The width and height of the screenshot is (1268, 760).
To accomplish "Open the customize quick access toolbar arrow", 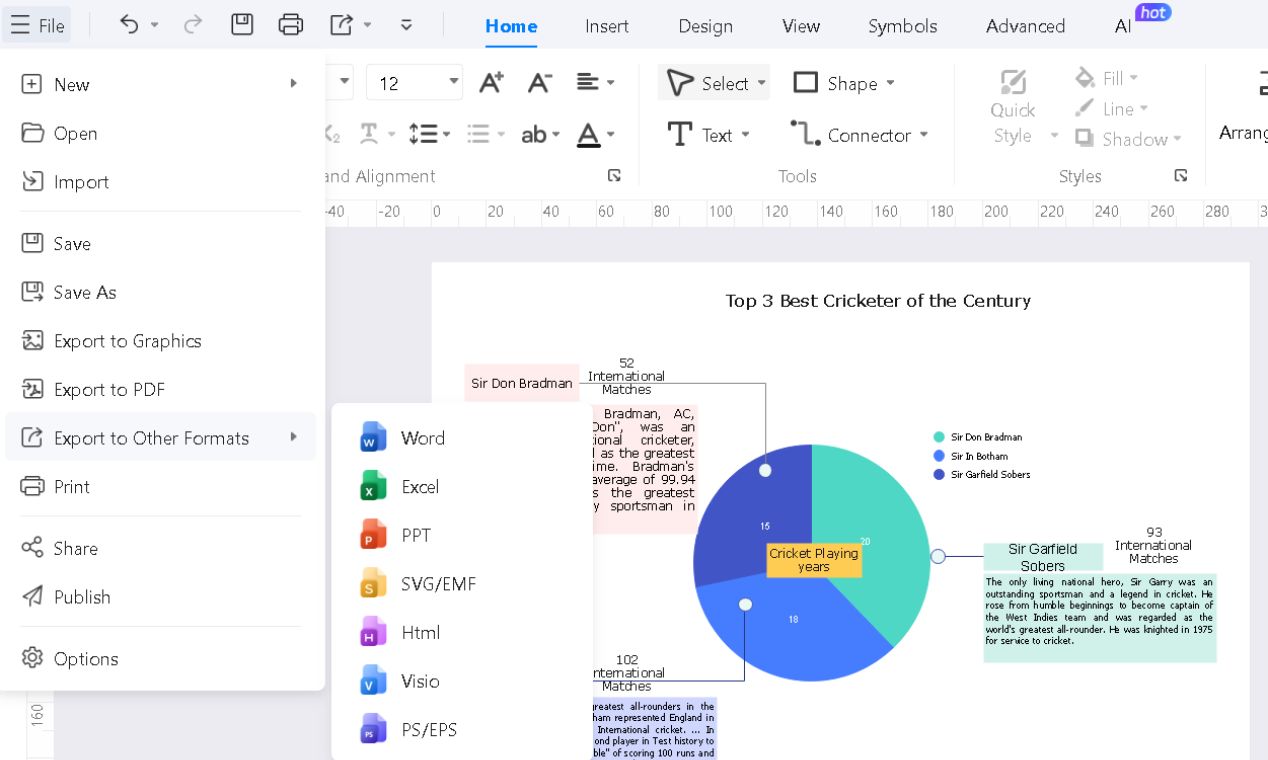I will point(406,25).
